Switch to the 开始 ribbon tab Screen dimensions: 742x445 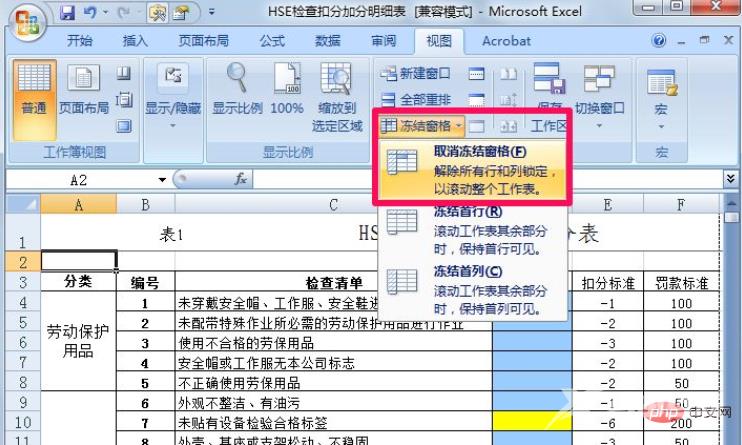pos(80,41)
